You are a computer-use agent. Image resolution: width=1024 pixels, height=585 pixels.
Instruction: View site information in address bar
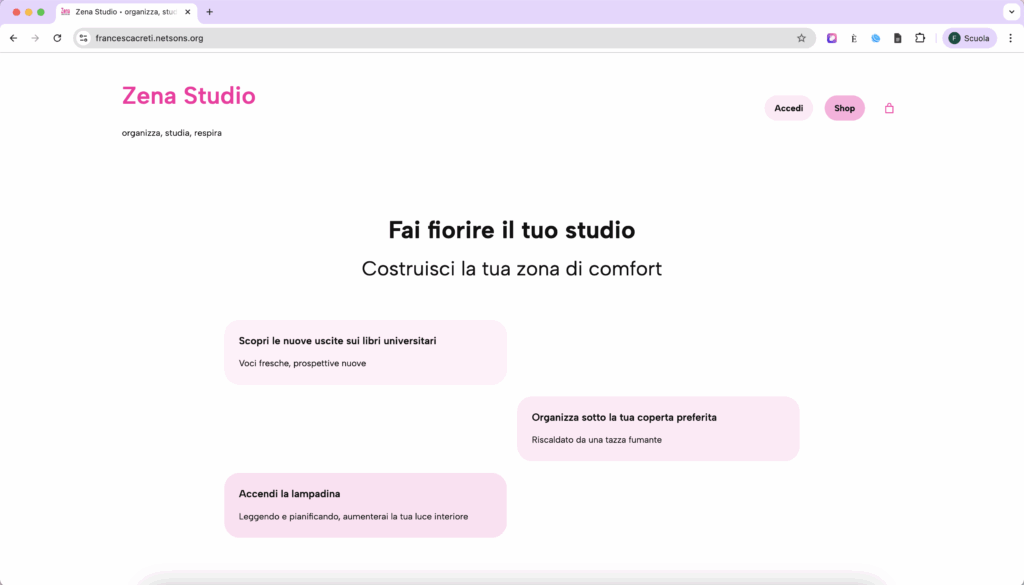pos(84,38)
